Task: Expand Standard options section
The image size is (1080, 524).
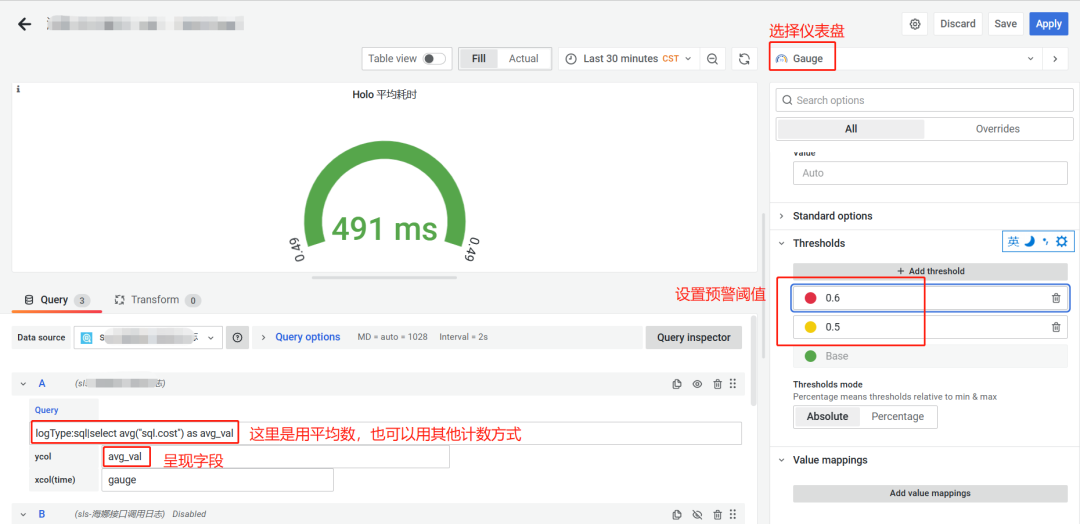Action: point(832,216)
